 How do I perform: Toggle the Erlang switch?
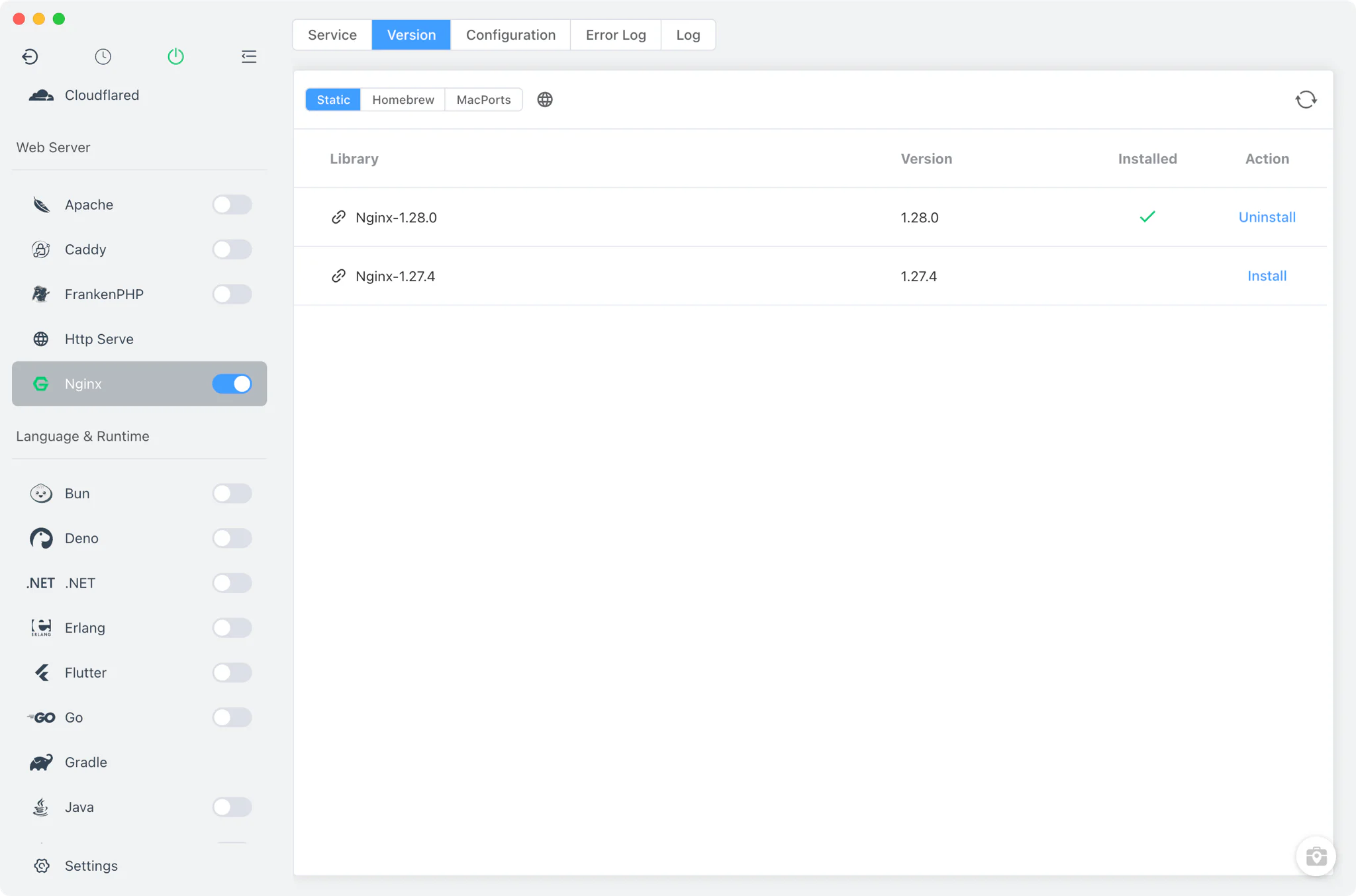click(232, 628)
